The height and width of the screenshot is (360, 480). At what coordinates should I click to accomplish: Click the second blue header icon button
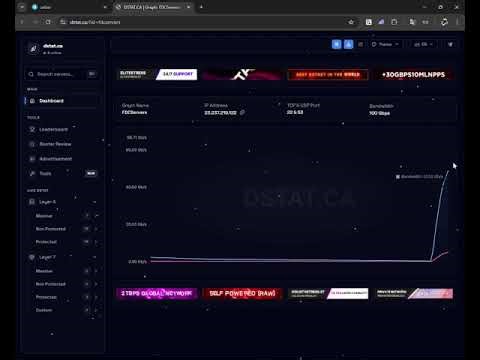[x=349, y=44]
